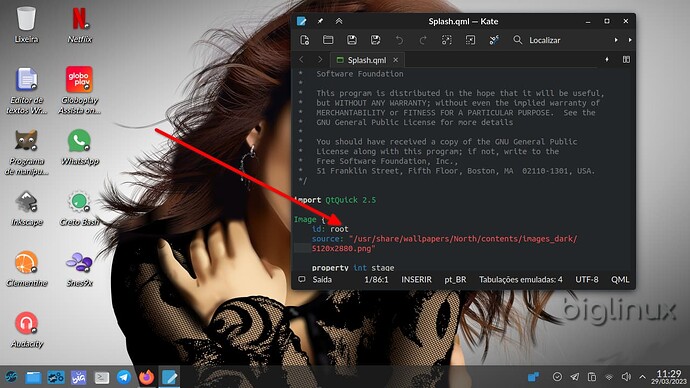
Task: Open Clementine music player icon
Action: pos(26,269)
